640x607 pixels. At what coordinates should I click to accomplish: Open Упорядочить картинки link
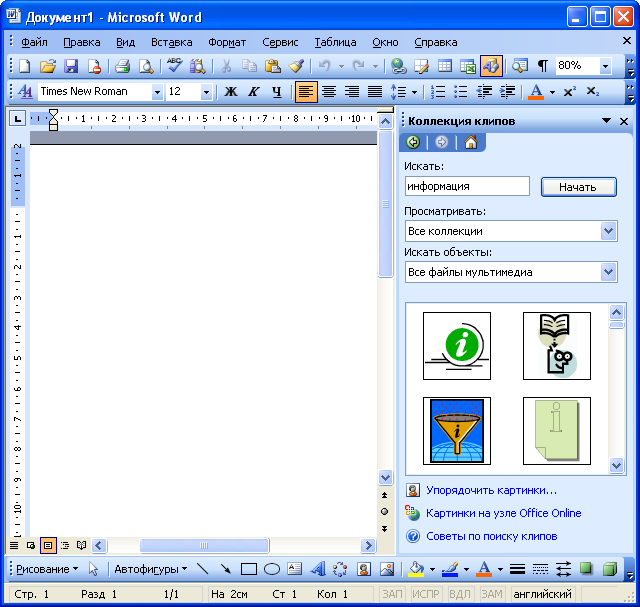(491, 490)
